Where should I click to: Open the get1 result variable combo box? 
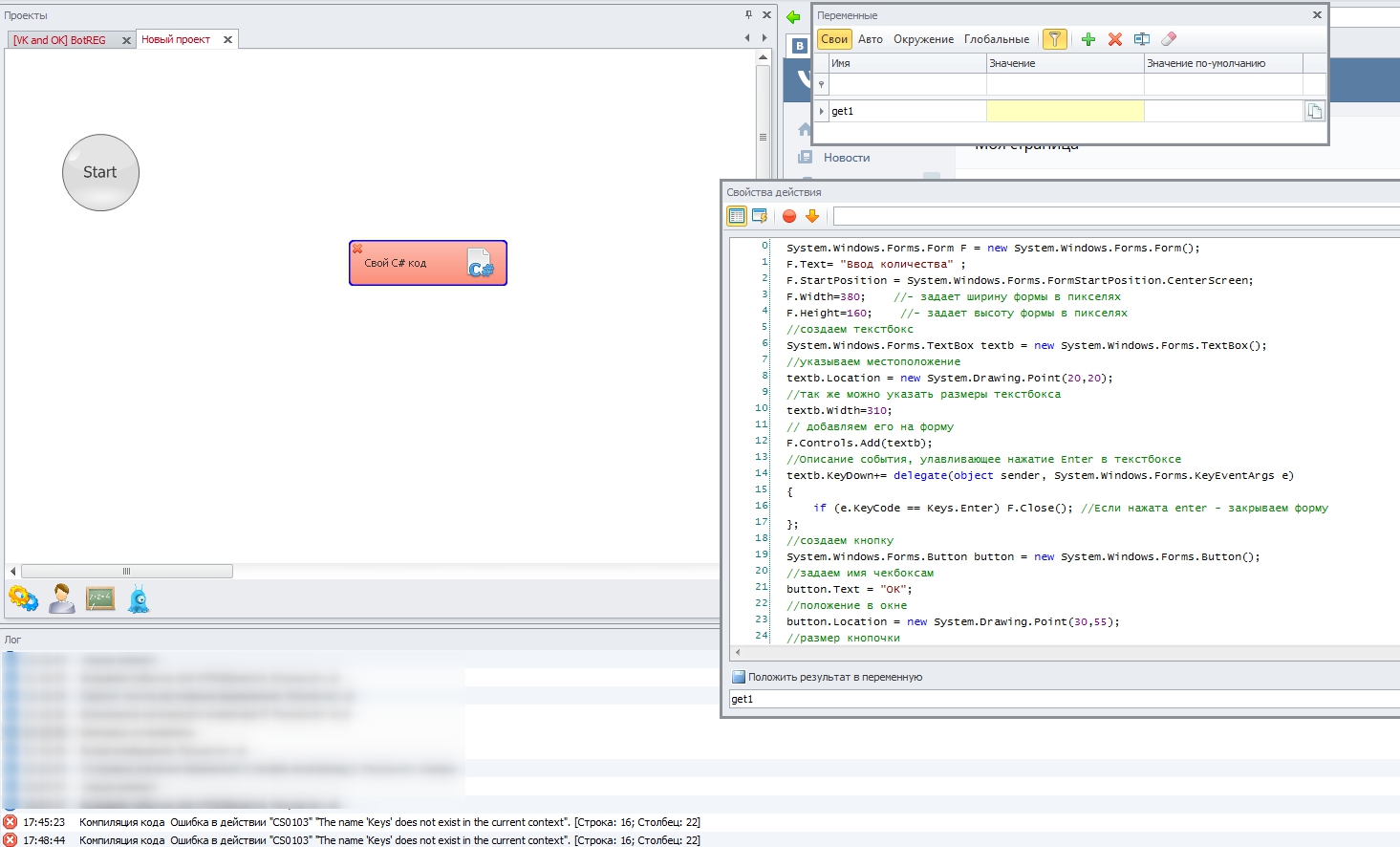pyautogui.click(x=1061, y=699)
